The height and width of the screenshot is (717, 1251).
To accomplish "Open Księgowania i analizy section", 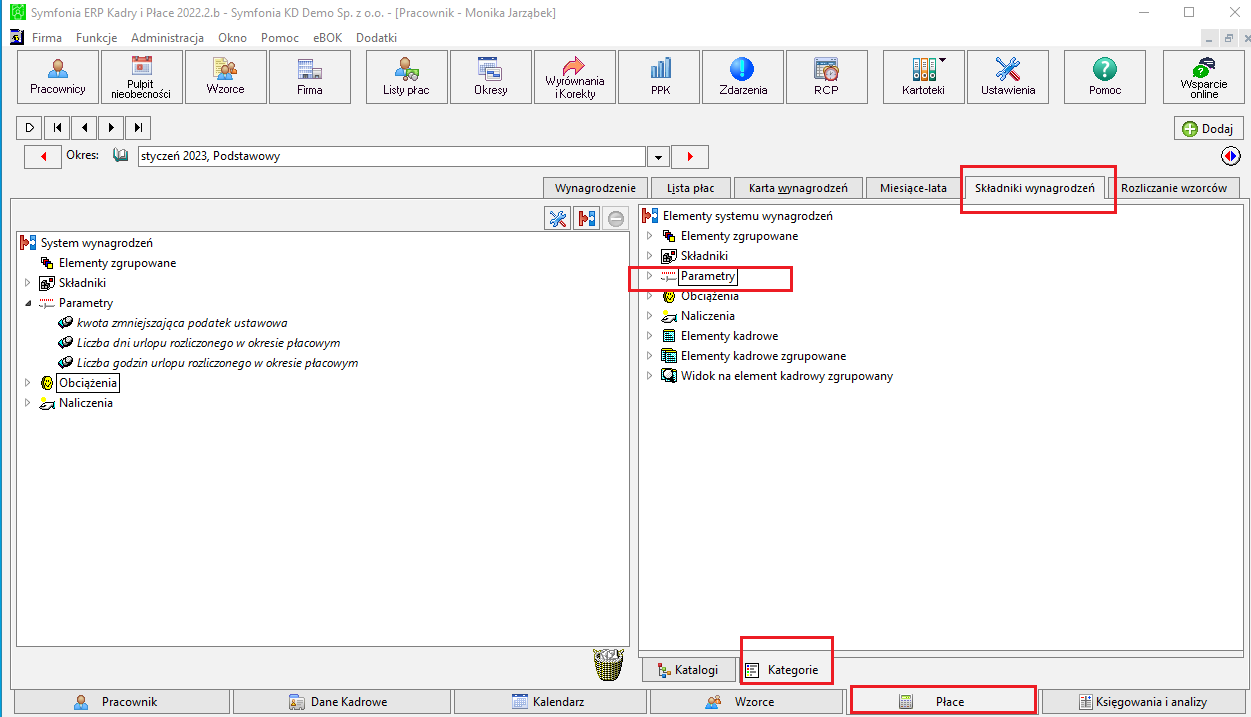I will coord(1142,702).
